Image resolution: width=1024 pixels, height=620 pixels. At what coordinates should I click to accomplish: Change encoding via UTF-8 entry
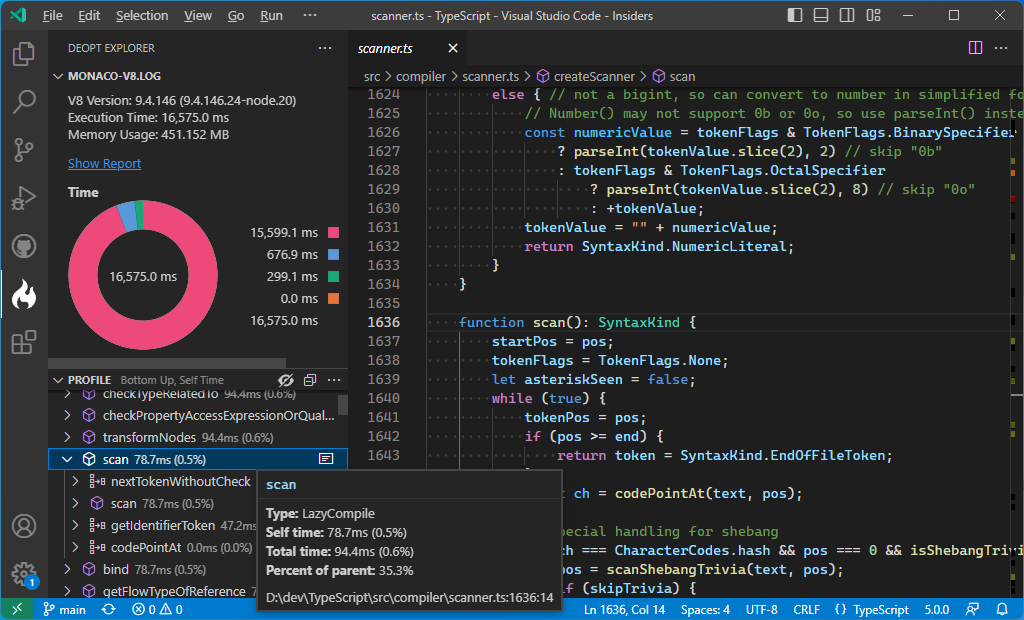pyautogui.click(x=761, y=609)
